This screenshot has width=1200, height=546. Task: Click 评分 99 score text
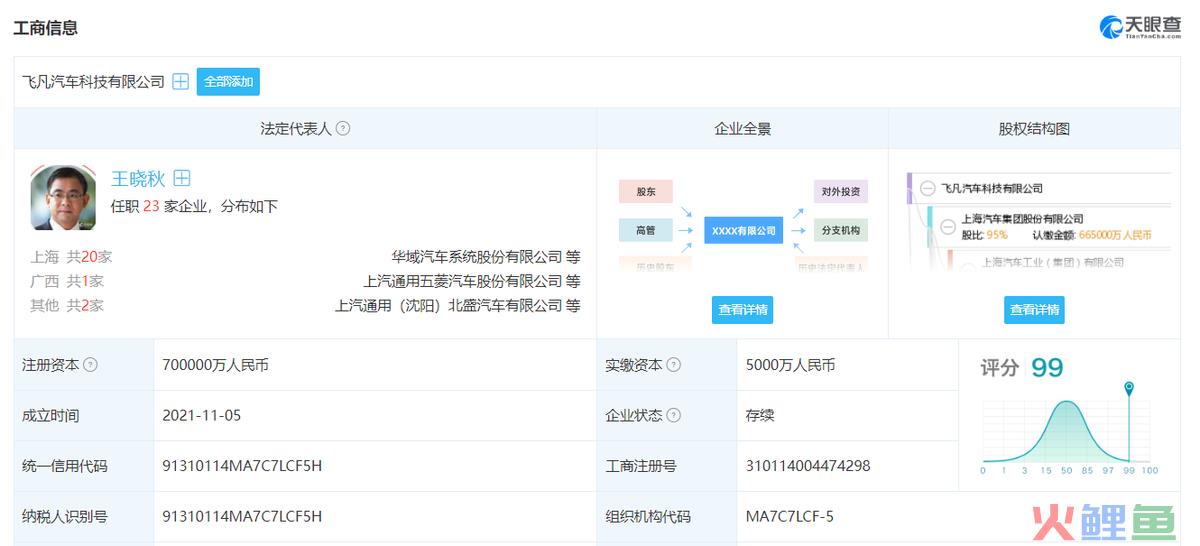coord(1021,368)
